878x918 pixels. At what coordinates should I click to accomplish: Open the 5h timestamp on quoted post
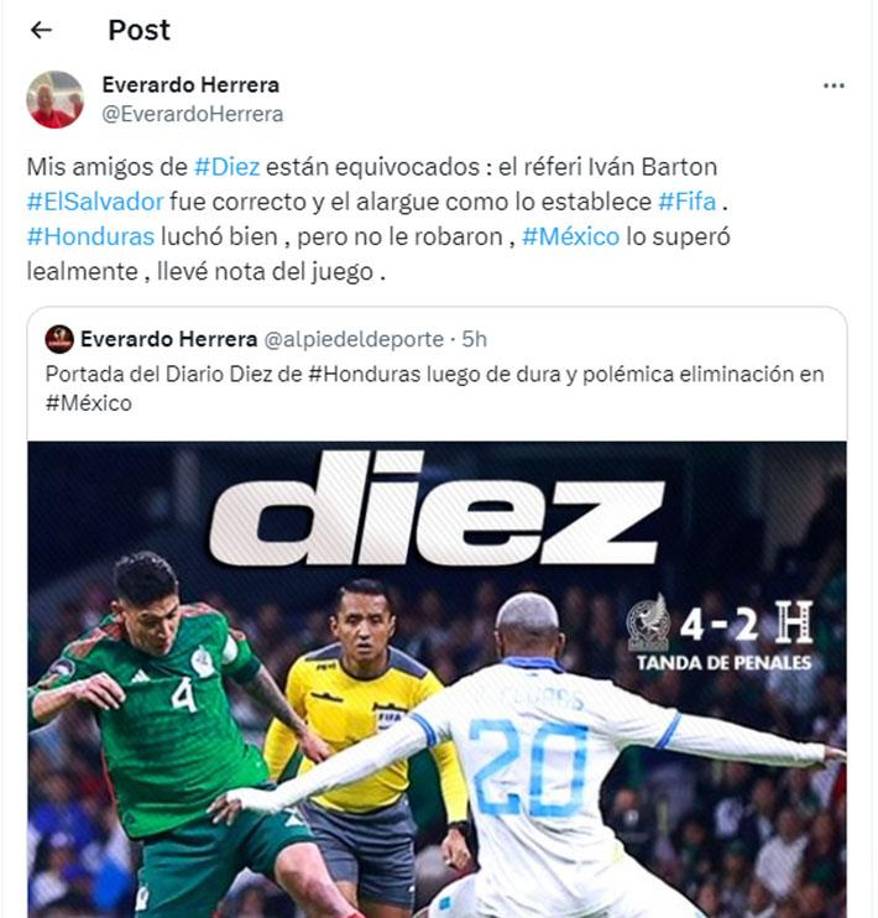point(474,339)
